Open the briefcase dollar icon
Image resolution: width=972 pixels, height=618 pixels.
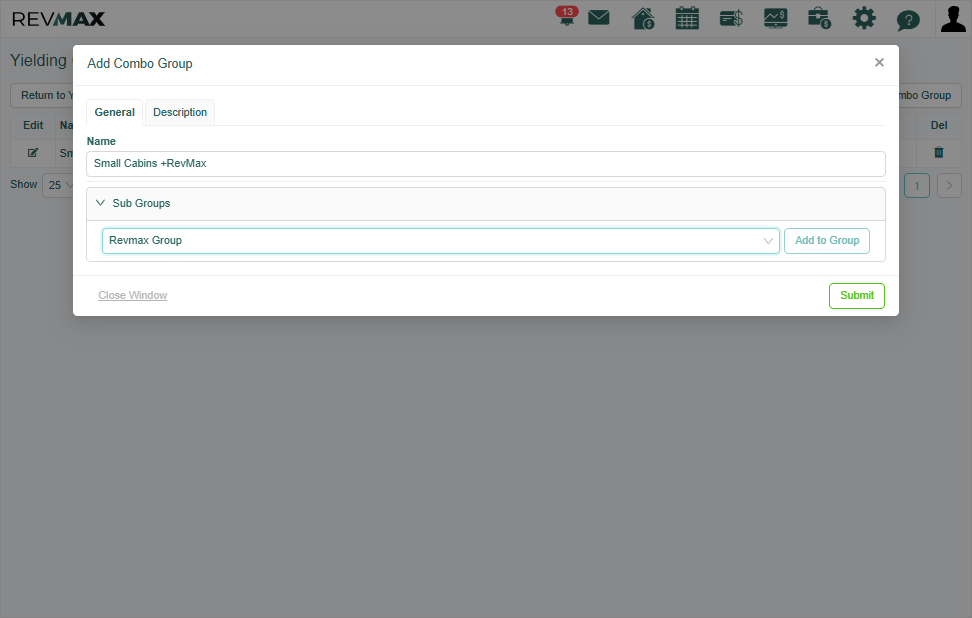(820, 19)
